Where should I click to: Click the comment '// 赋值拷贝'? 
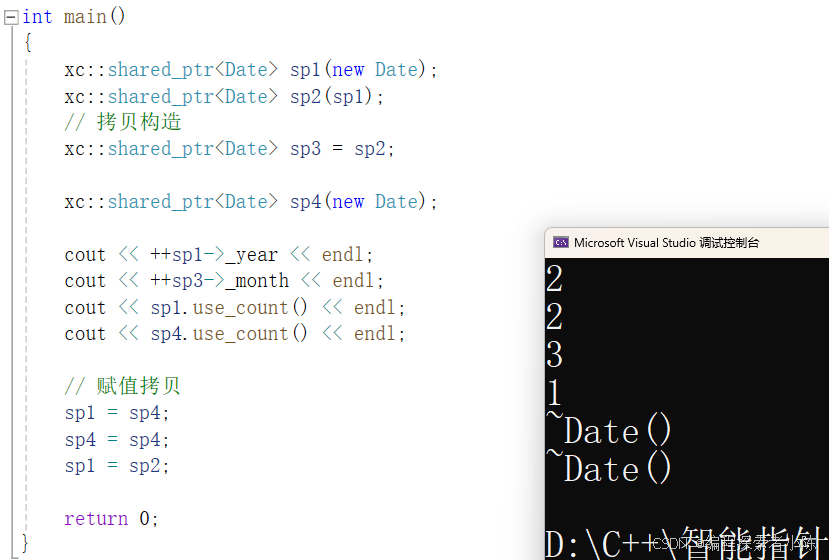point(123,386)
